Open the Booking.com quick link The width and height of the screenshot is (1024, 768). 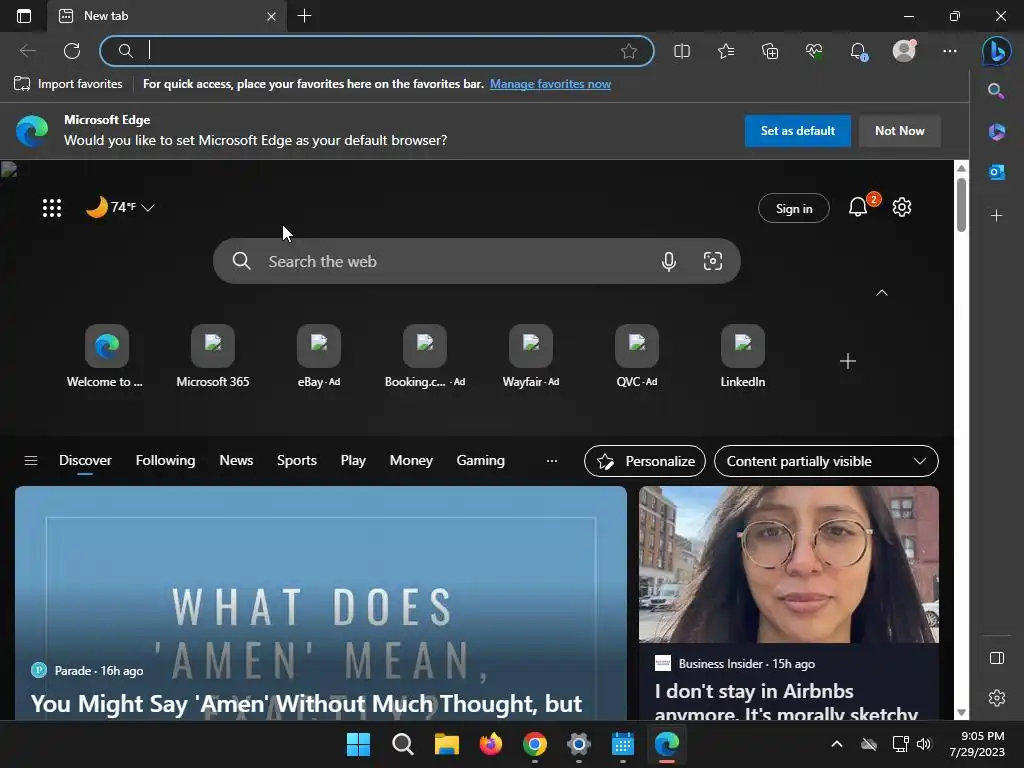coord(424,357)
